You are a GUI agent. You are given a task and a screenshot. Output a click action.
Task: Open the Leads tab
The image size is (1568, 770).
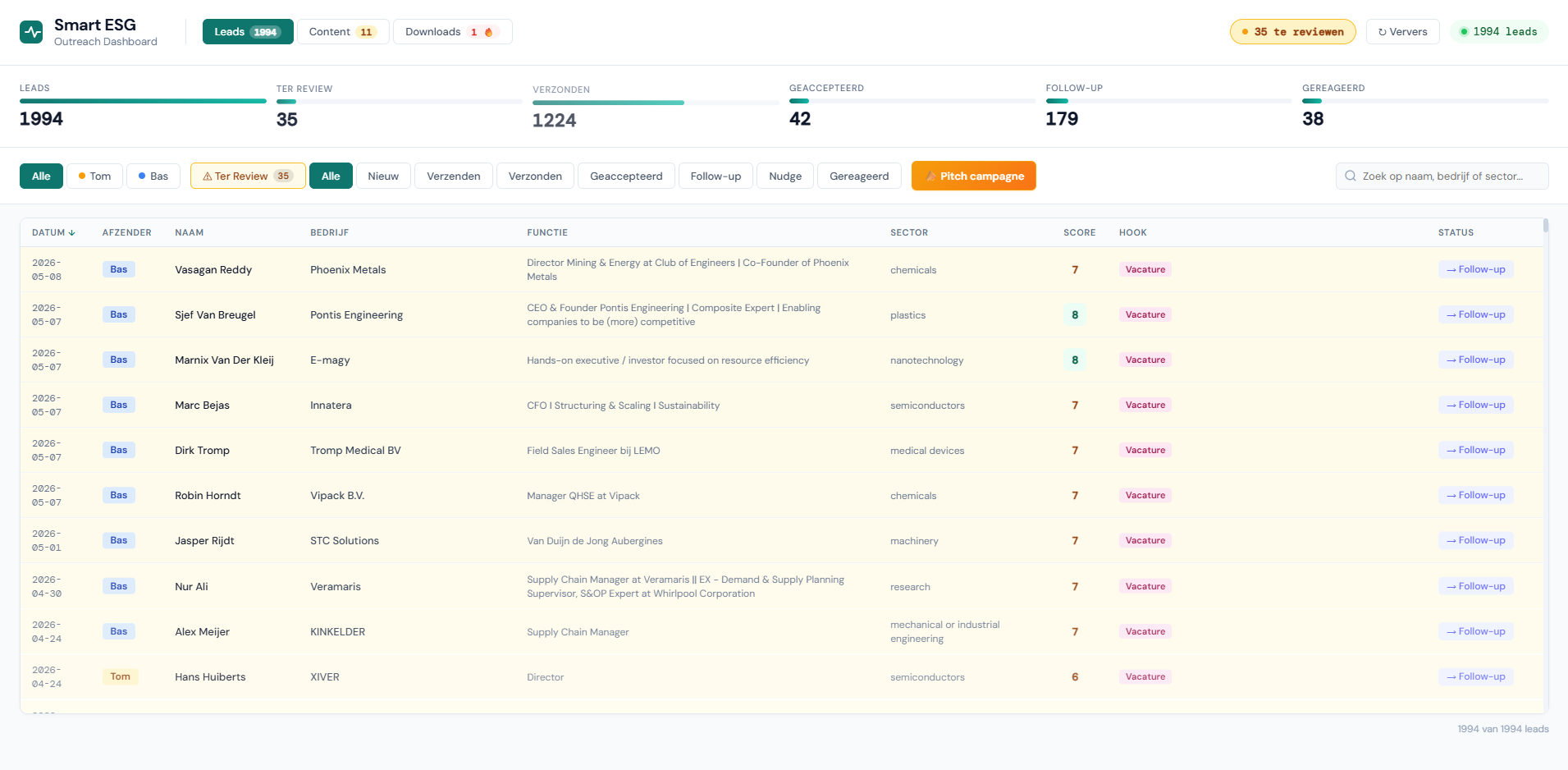(x=248, y=32)
